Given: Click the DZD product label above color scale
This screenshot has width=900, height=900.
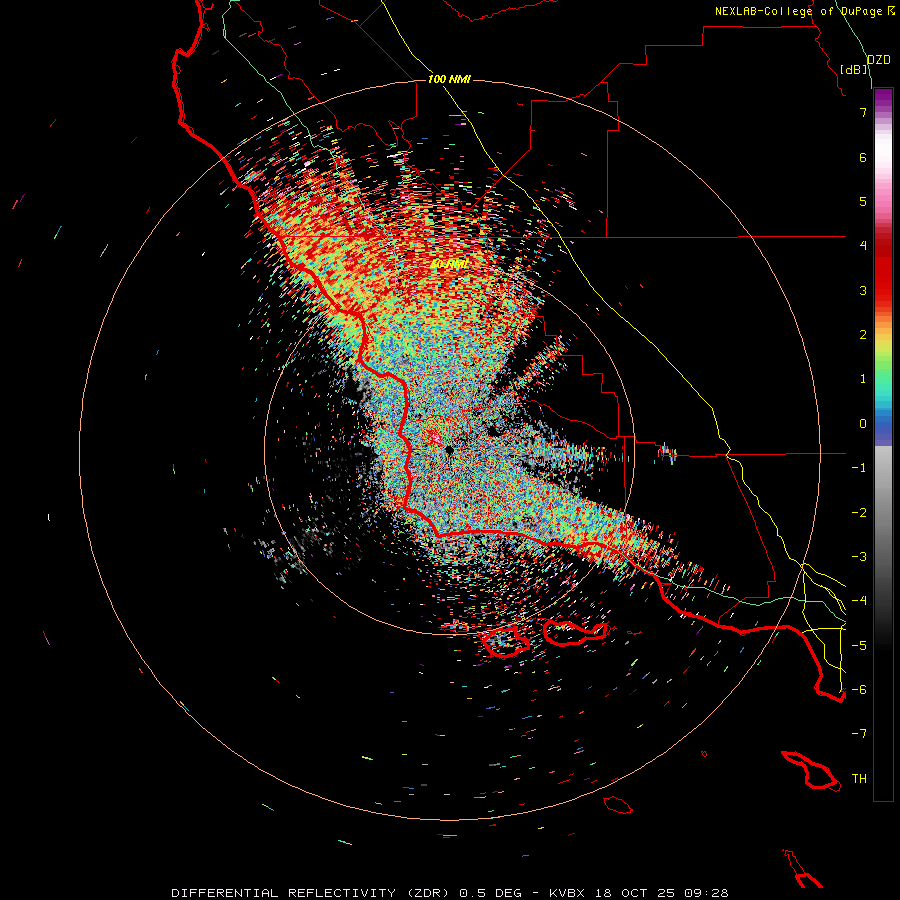Looking at the screenshot, I should click(x=878, y=60).
